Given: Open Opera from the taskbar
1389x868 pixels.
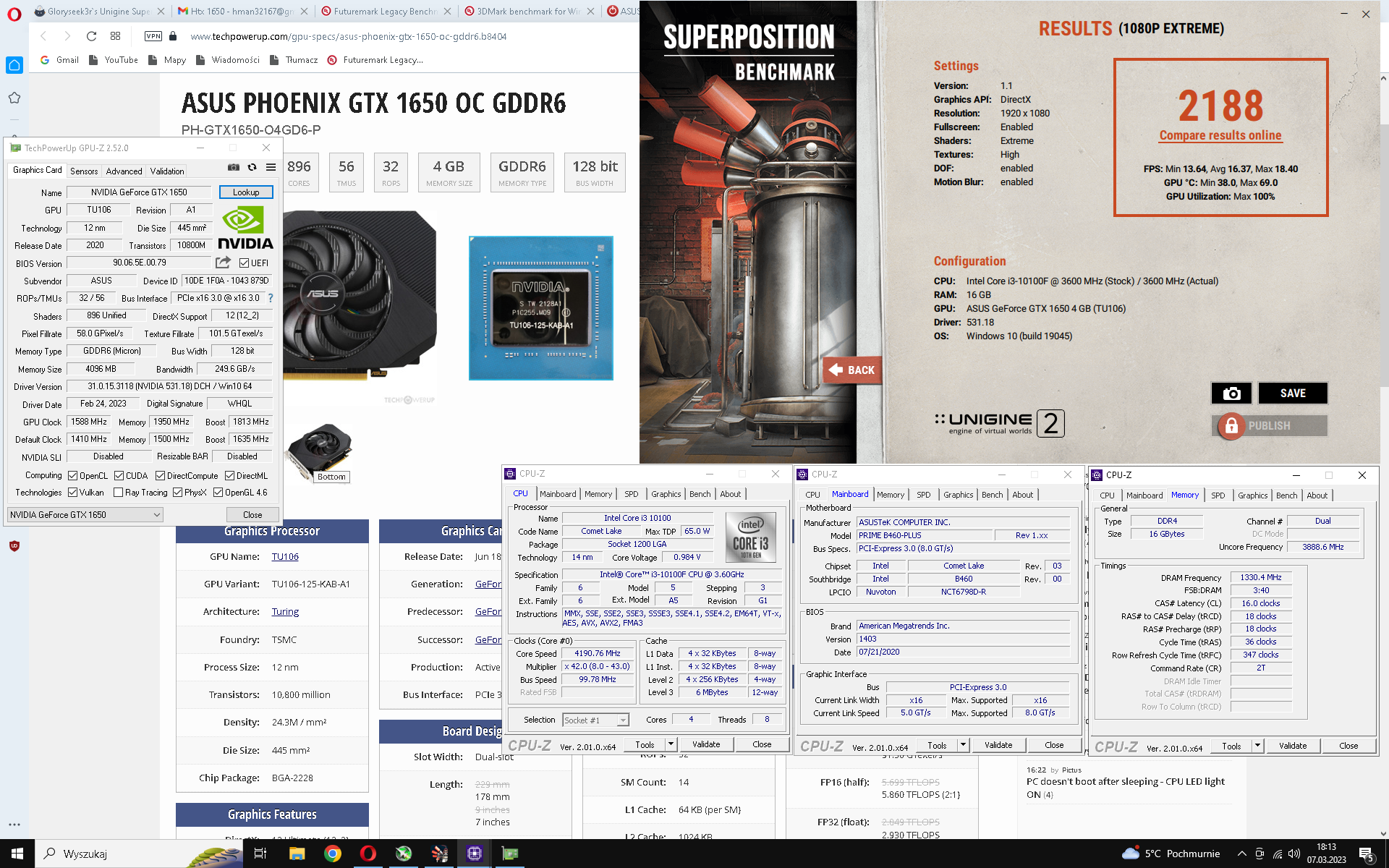Looking at the screenshot, I should pyautogui.click(x=368, y=854).
